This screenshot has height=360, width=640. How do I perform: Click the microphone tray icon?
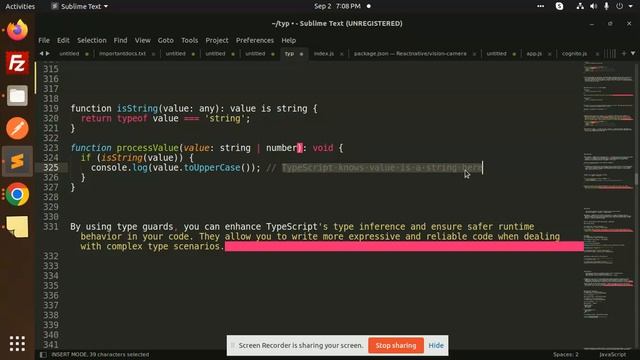pyautogui.click(x=607, y=6)
